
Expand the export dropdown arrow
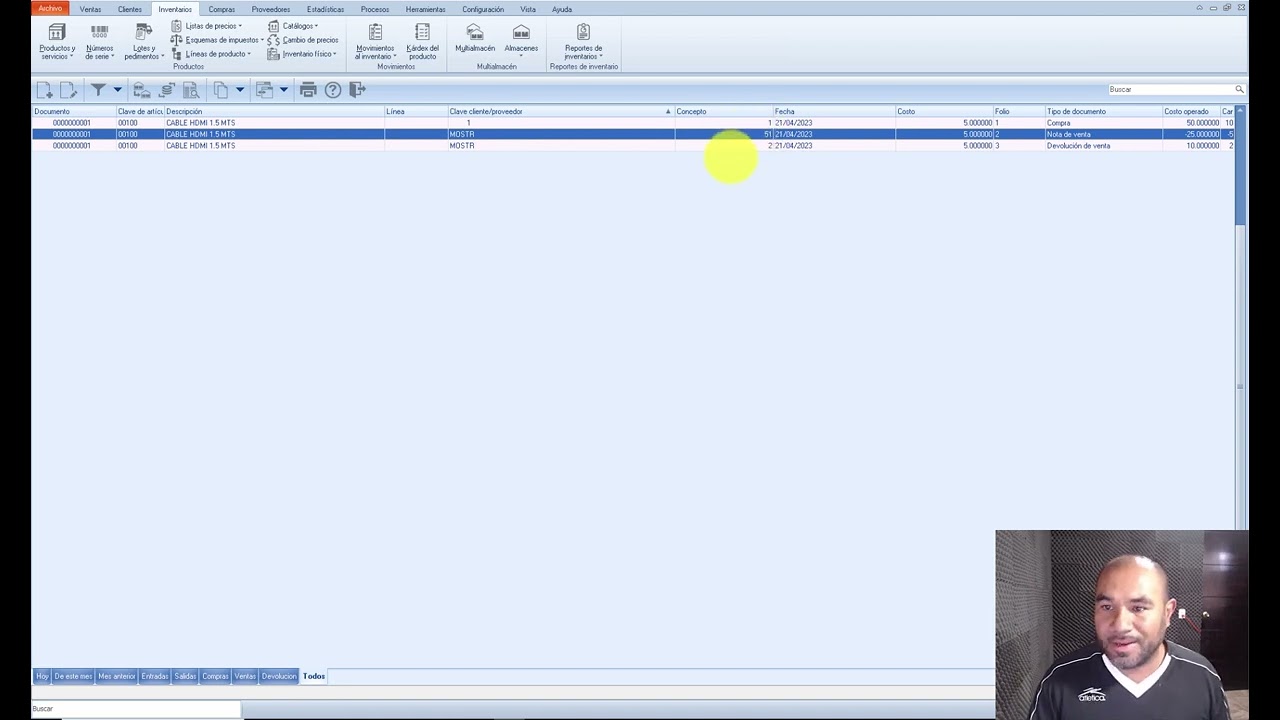point(284,90)
